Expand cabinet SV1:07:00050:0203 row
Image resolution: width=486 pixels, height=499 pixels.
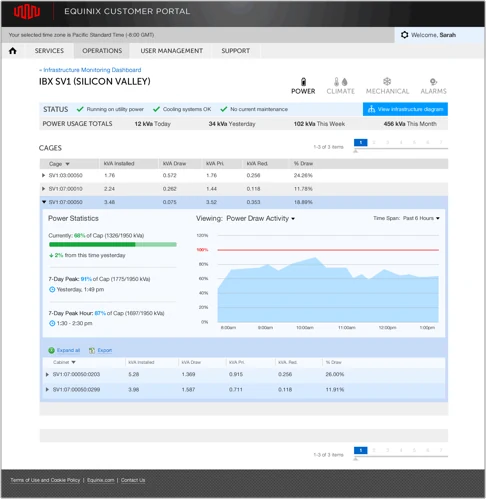coord(47,374)
